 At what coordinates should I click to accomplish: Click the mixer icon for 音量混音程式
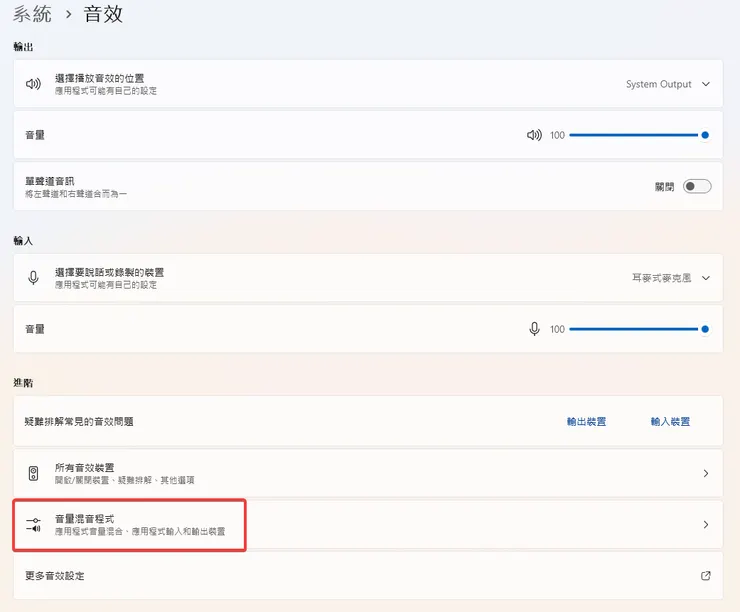(34, 524)
